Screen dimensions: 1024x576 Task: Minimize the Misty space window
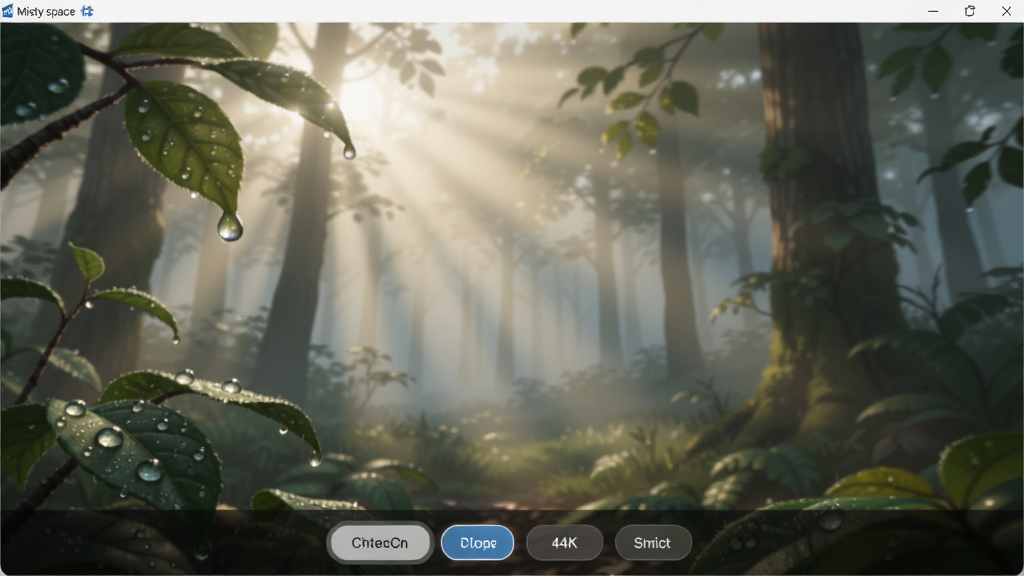pyautogui.click(x=933, y=11)
